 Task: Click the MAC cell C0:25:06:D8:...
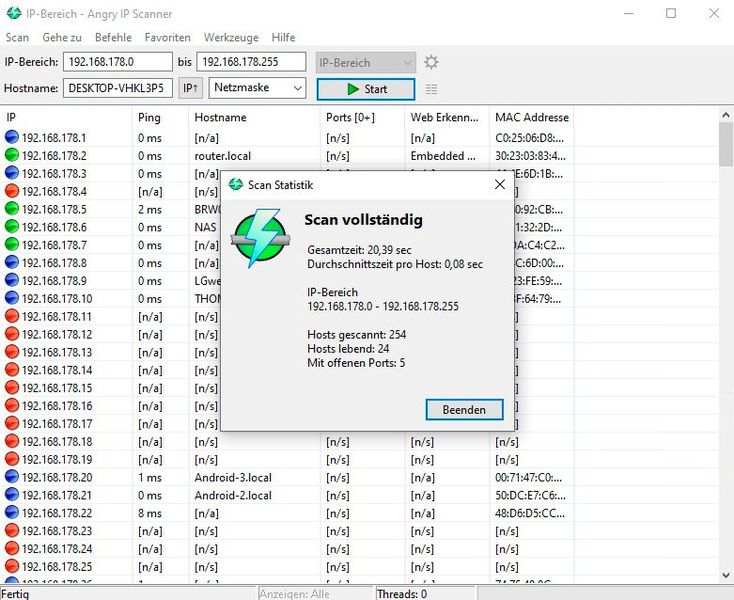point(530,138)
